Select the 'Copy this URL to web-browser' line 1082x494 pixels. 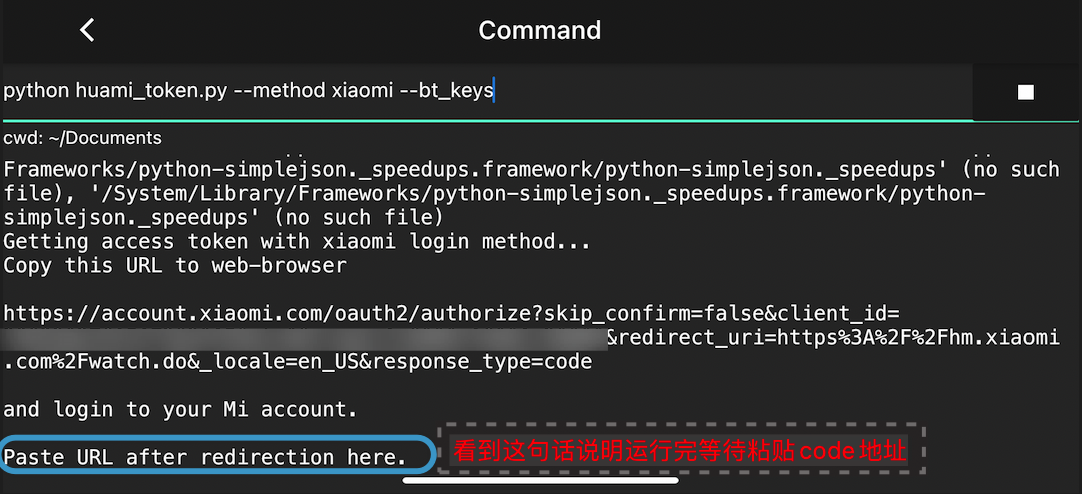click(x=175, y=265)
